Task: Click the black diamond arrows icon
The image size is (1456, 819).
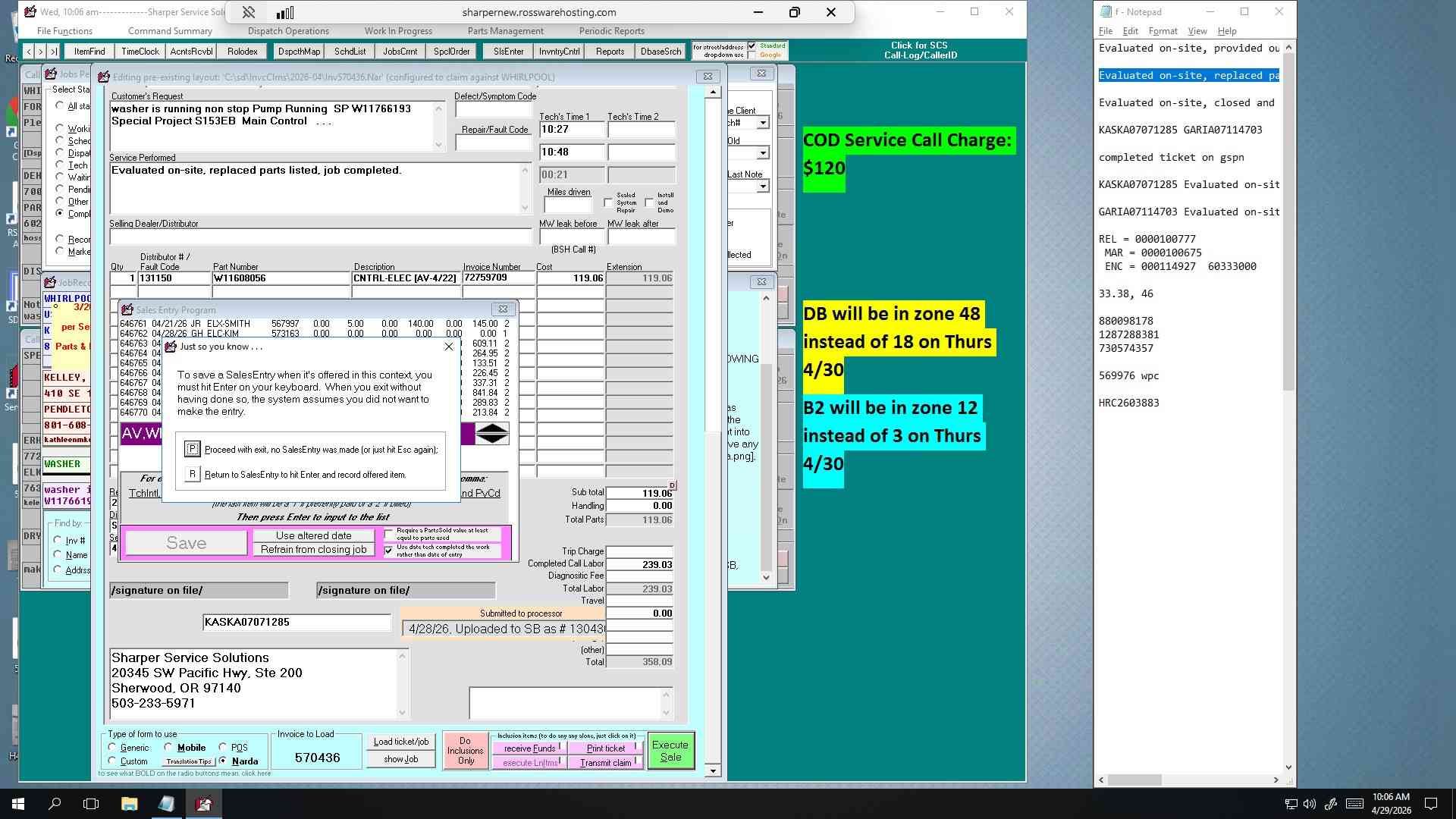Action: tap(492, 434)
